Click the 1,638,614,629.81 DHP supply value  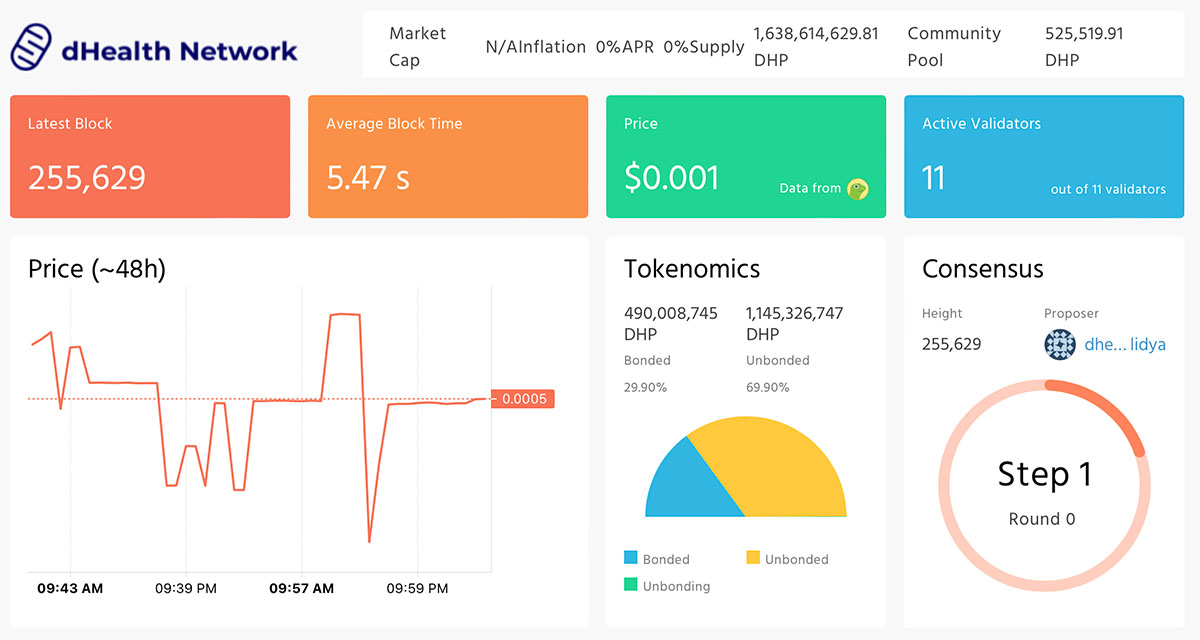point(817,46)
